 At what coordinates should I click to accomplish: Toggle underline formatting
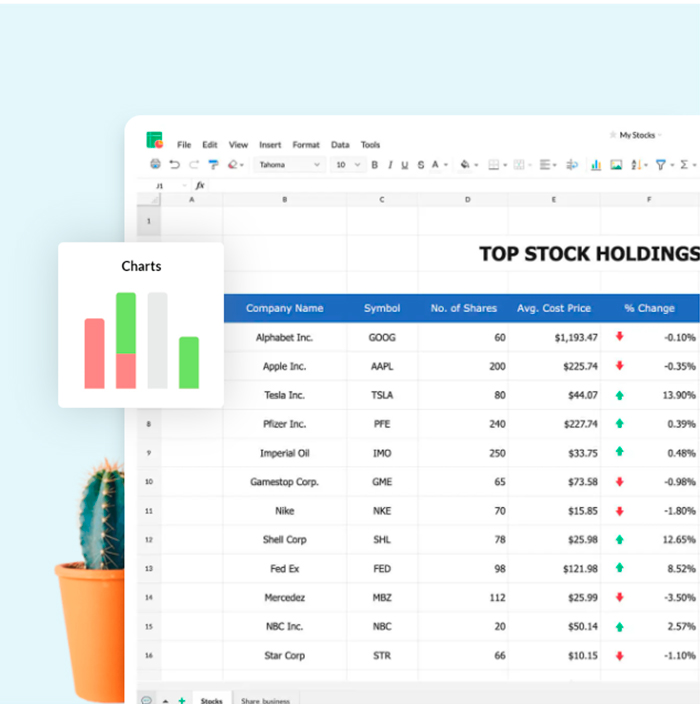405,165
